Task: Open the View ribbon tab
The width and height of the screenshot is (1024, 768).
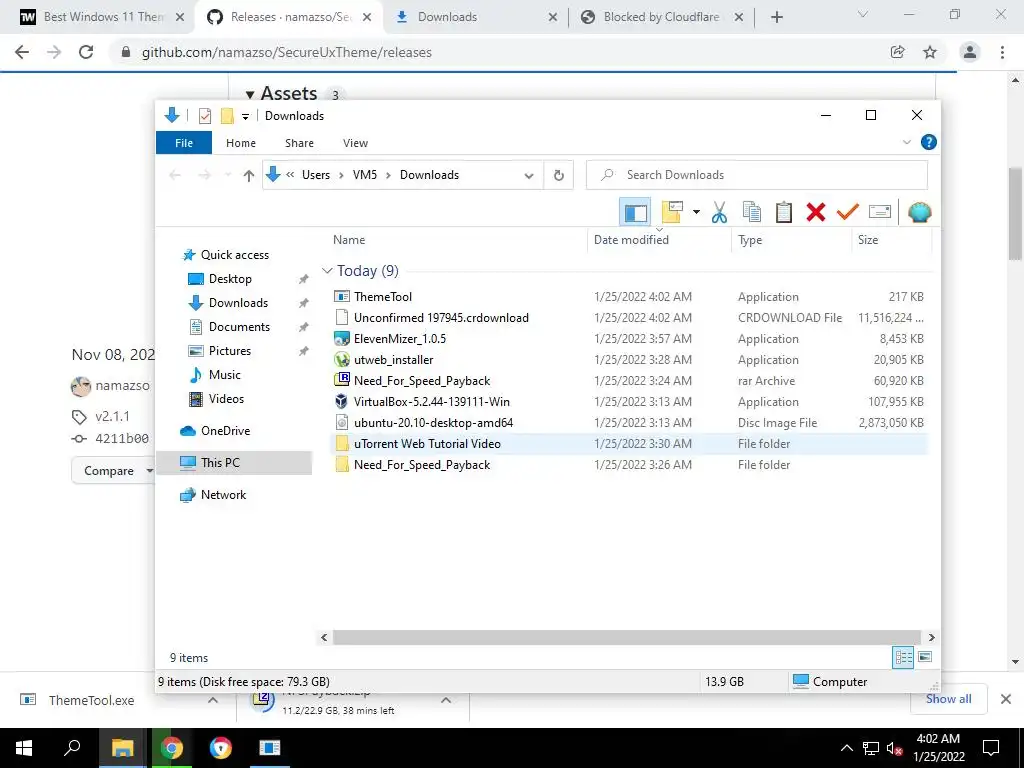Action: tap(355, 143)
